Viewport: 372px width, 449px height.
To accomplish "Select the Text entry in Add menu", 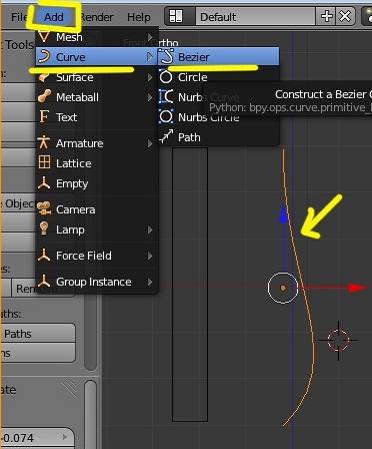I will (x=97, y=117).
